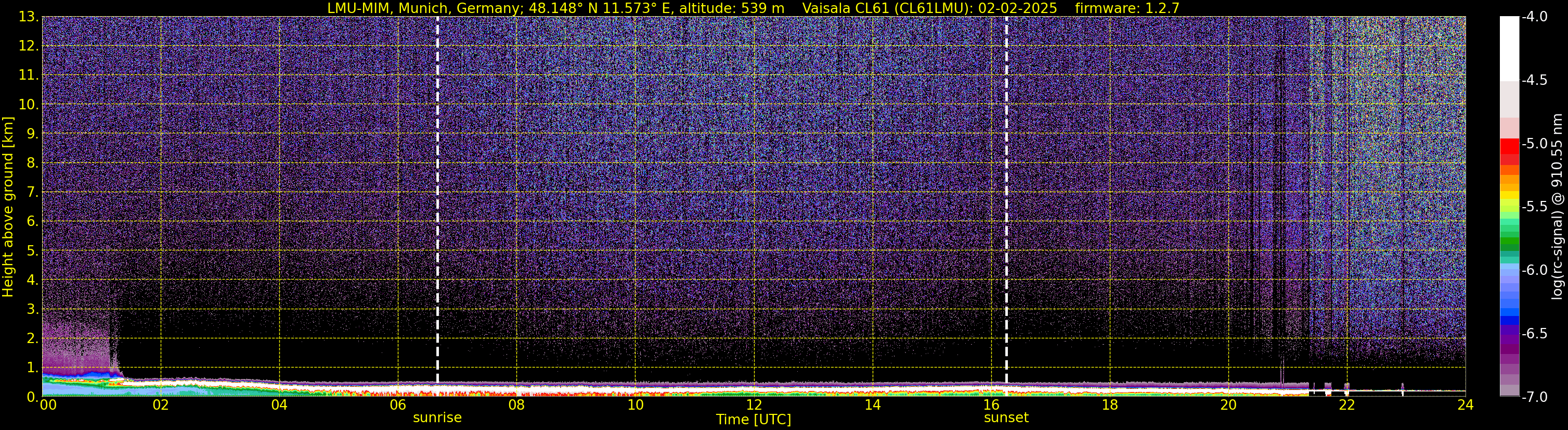Click the "Vaisala CL61 (CL61LMU): 02-02-2025" title text
This screenshot has width=1568, height=430.
(930, 8)
